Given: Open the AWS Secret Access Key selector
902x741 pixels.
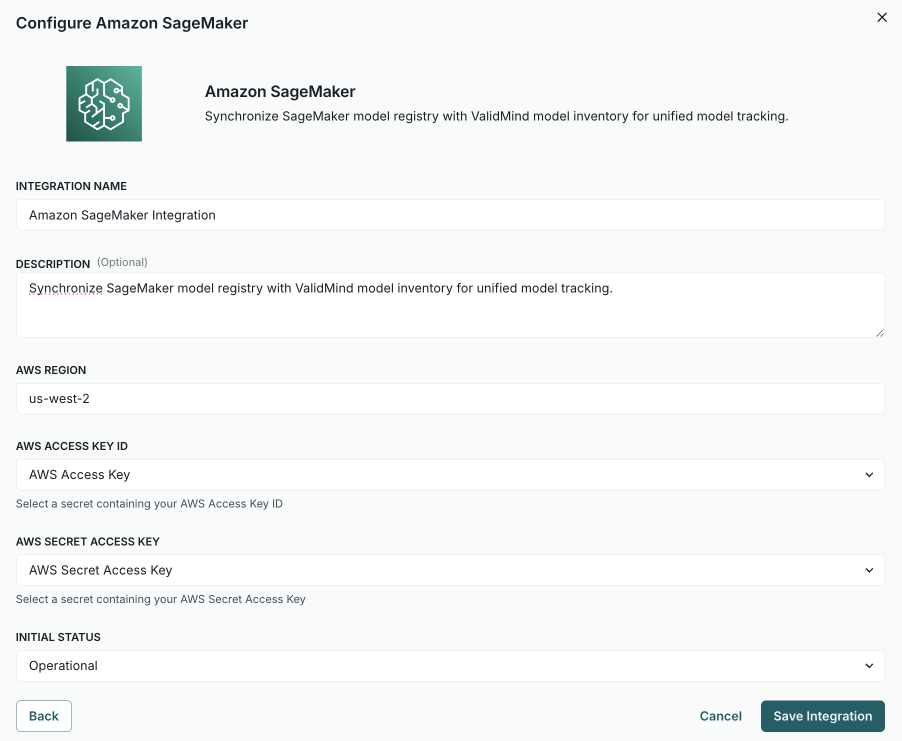Looking at the screenshot, I should (x=450, y=569).
